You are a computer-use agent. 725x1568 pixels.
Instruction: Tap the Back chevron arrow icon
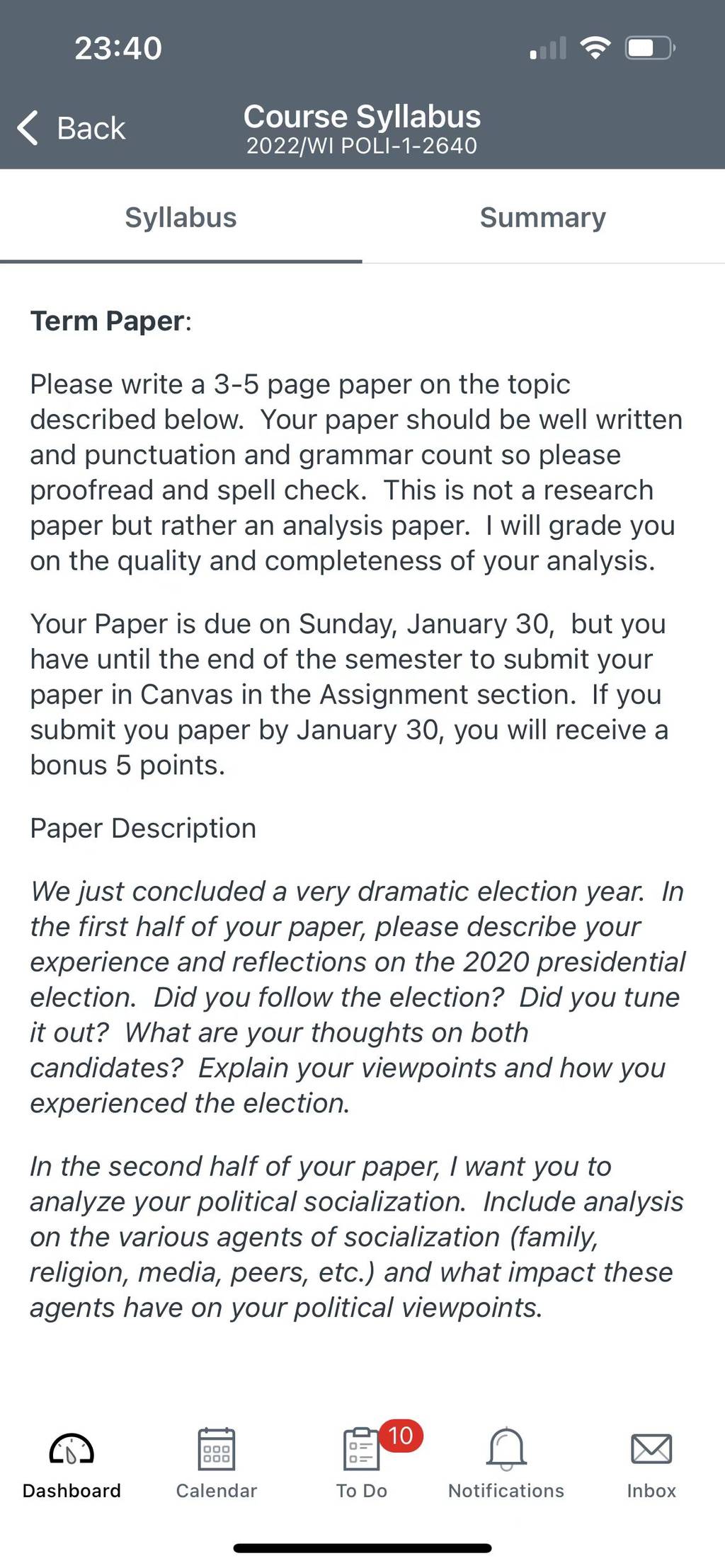[x=28, y=128]
